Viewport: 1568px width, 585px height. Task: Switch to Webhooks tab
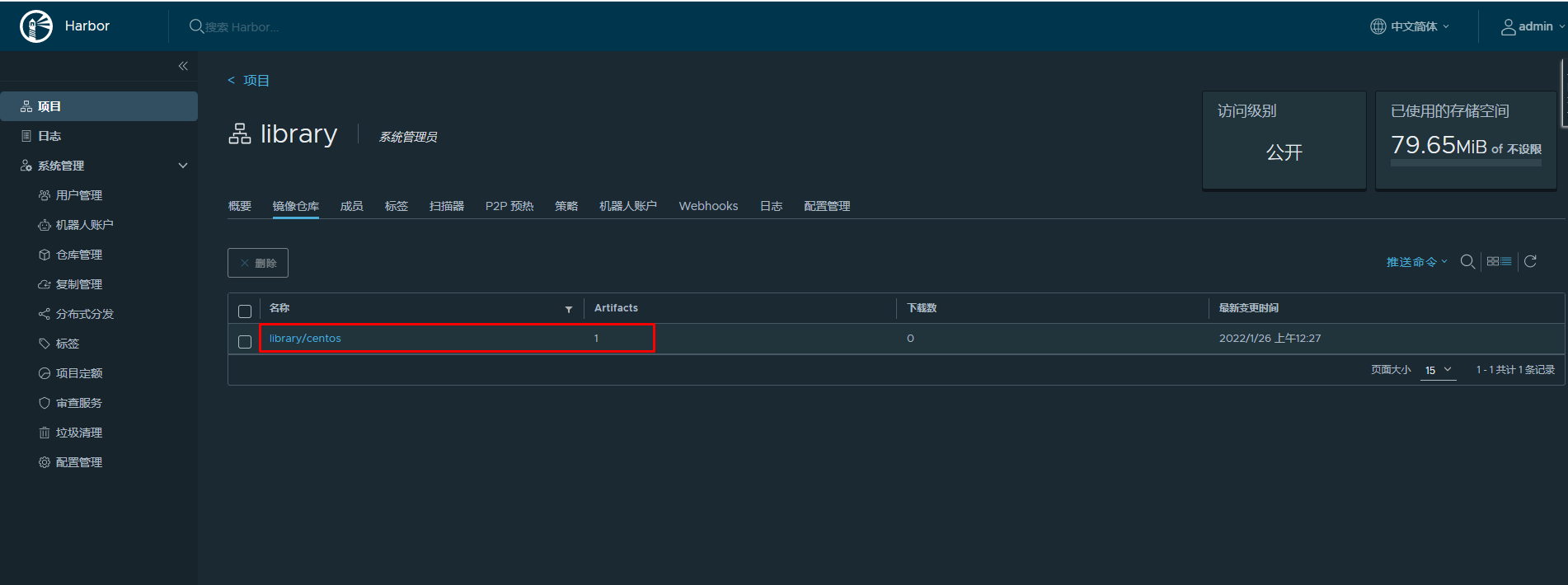tap(708, 206)
